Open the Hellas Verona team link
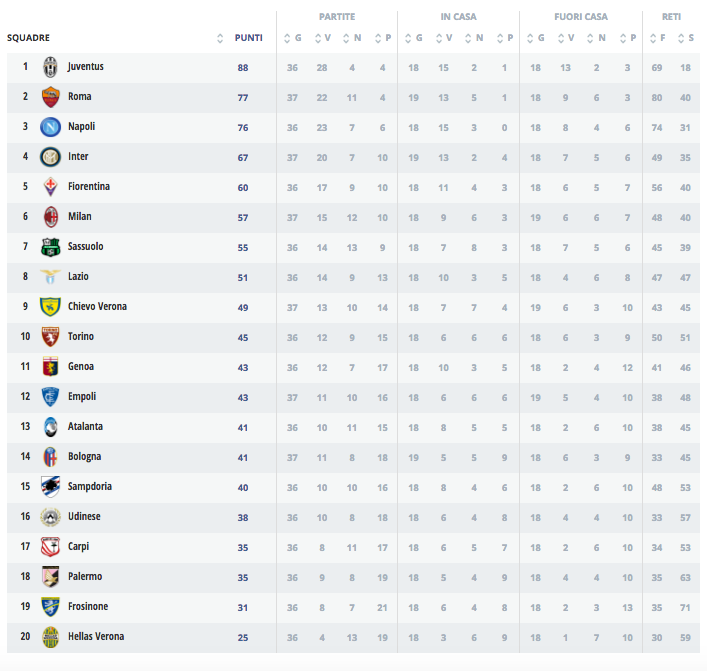The width and height of the screenshot is (707, 671). tap(96, 637)
